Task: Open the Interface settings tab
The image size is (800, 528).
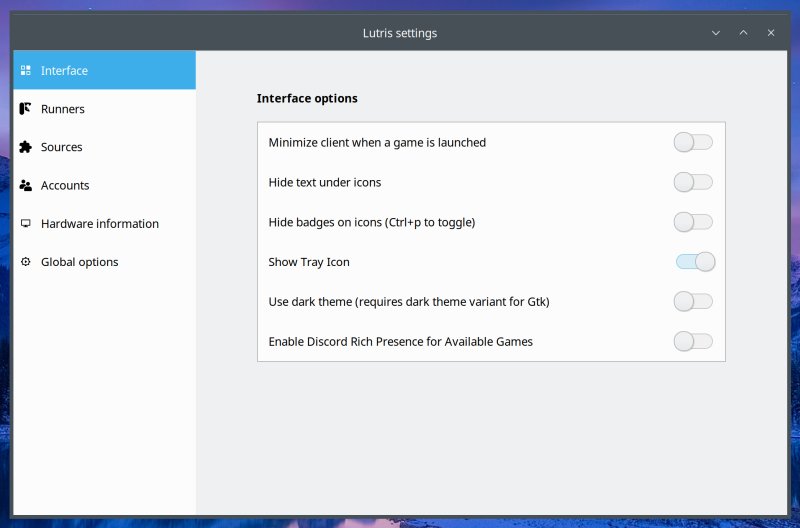Action: click(105, 70)
